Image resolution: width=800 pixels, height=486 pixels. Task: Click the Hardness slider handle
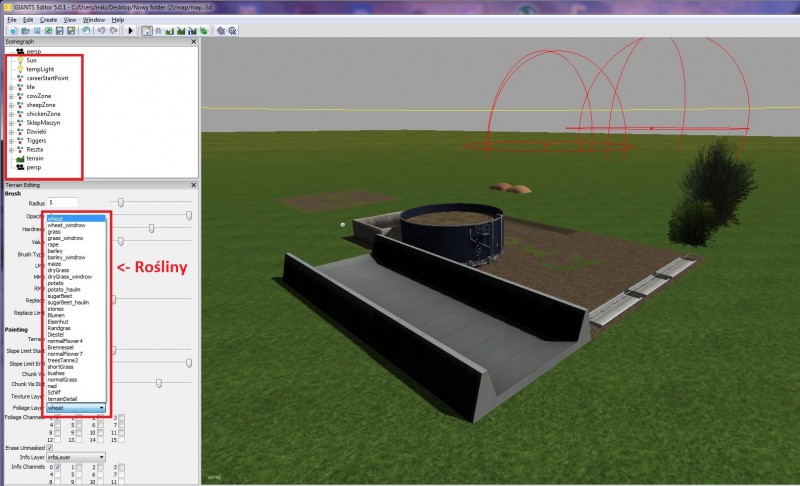152,228
